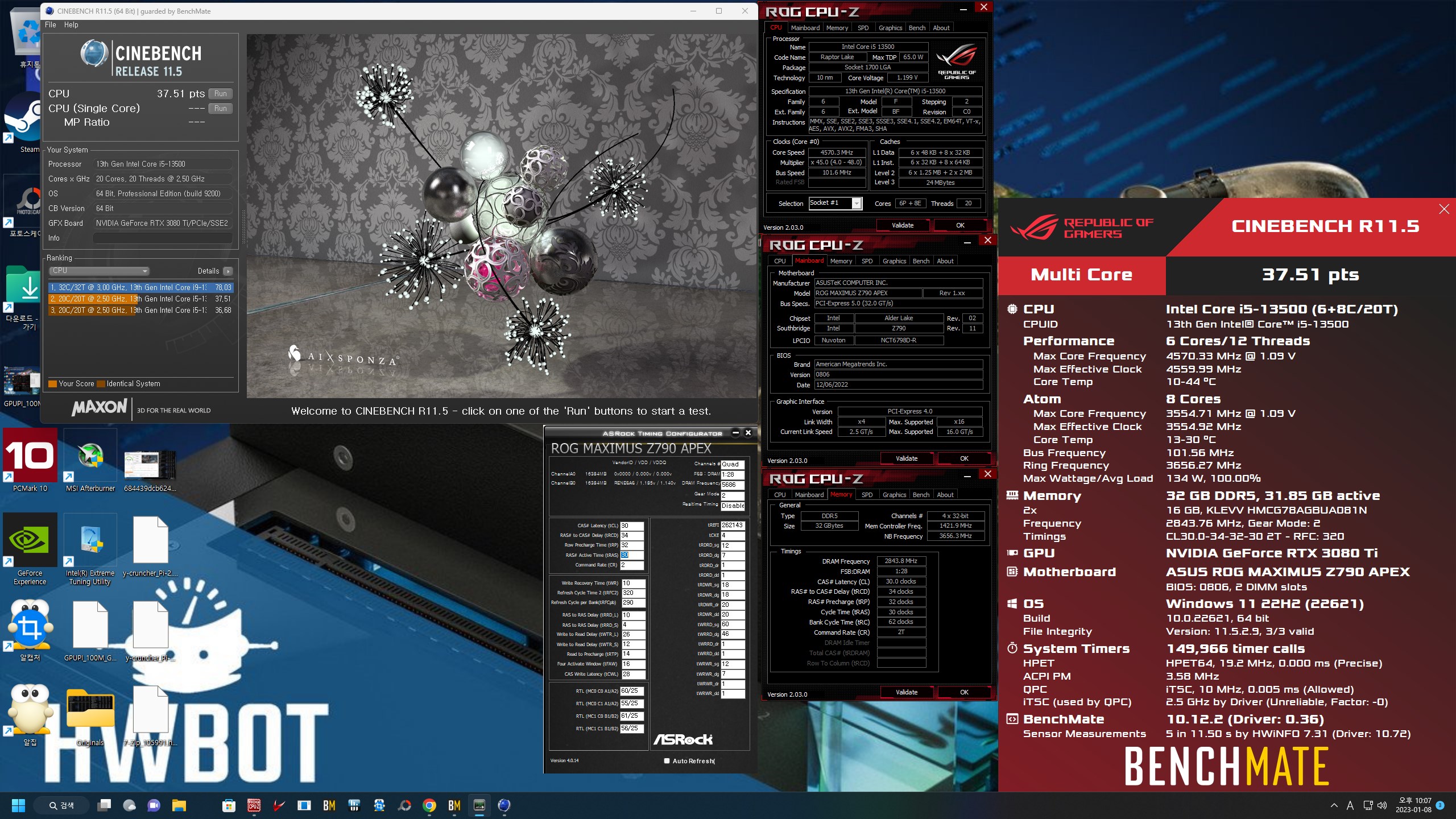Image resolution: width=1456 pixels, height=819 pixels.
Task: Open Microsoft Store from the taskbar
Action: coord(229,805)
